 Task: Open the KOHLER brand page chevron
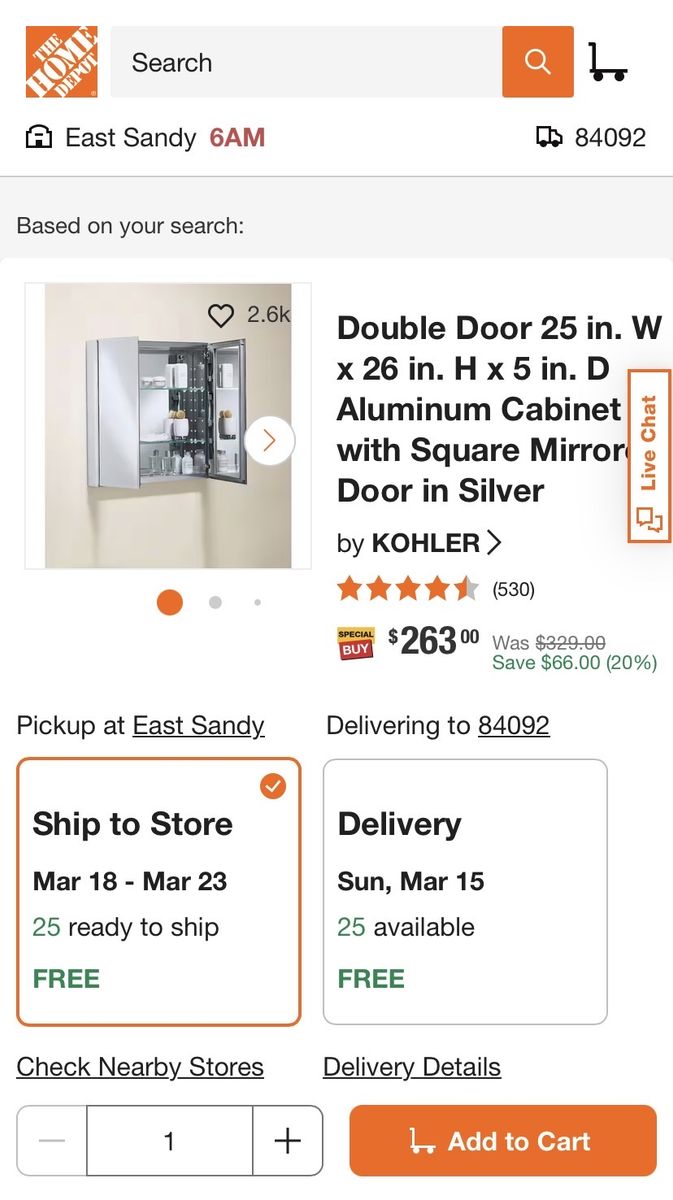coord(494,543)
